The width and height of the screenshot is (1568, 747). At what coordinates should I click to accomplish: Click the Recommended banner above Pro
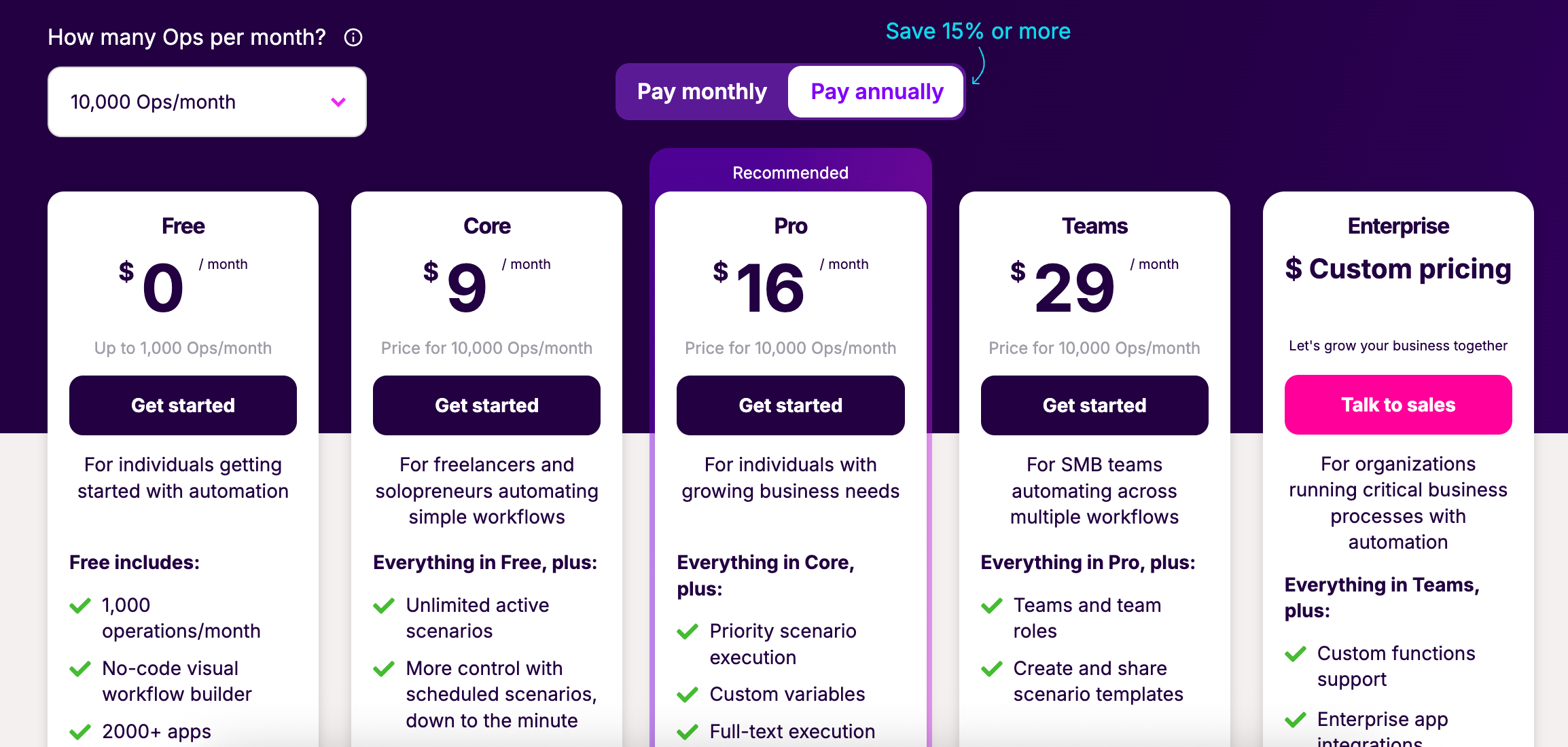(x=790, y=172)
